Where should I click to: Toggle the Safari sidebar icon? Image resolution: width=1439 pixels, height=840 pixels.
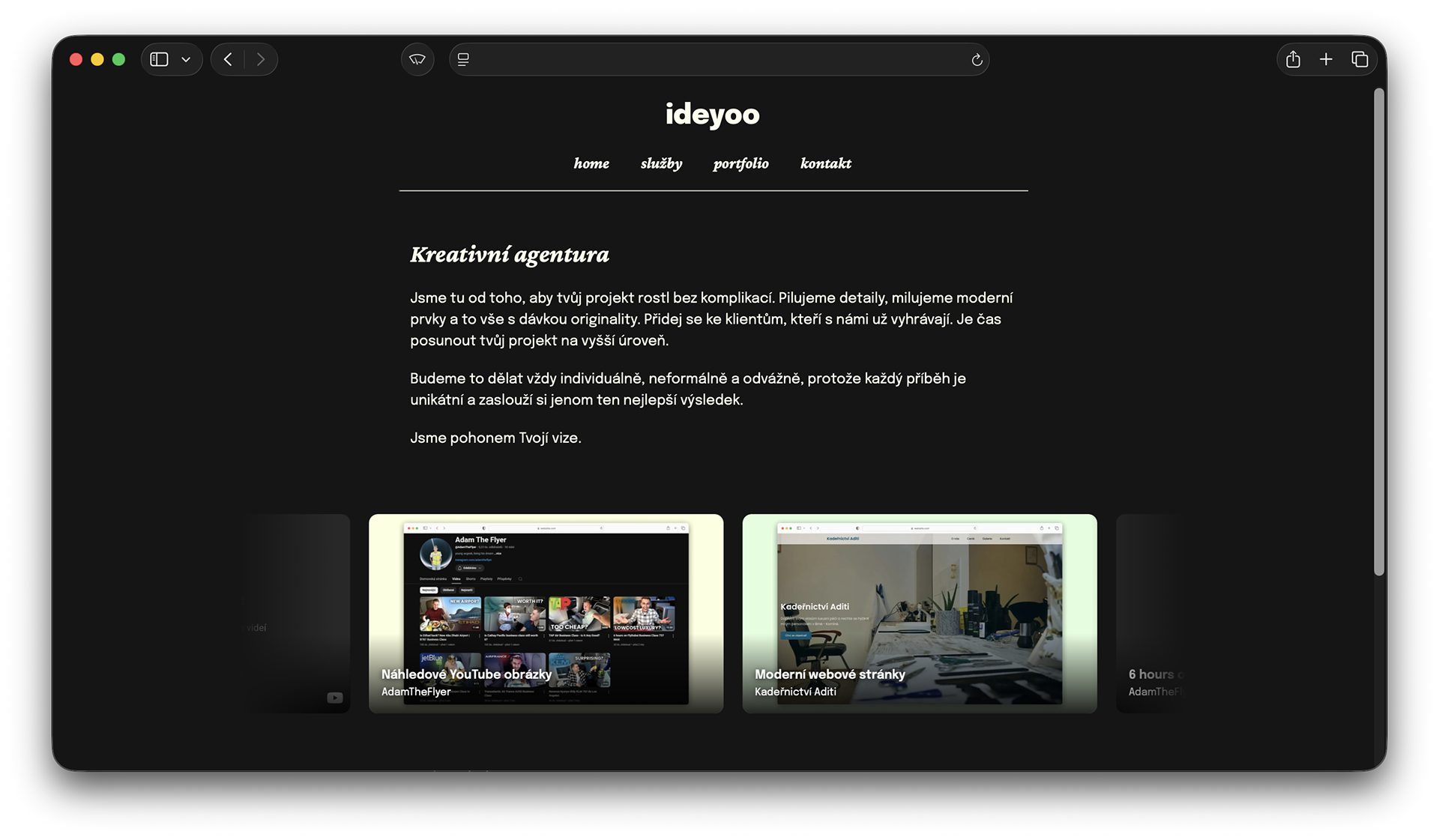(x=159, y=59)
